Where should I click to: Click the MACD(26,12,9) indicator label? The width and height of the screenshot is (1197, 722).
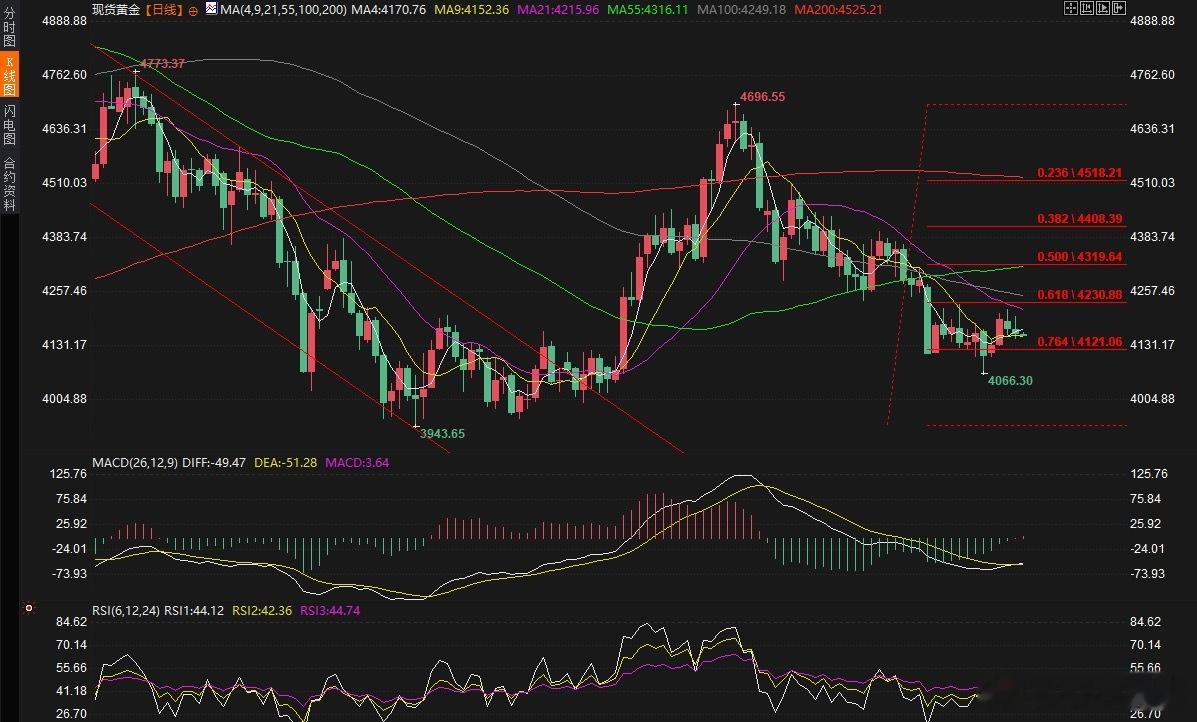coord(135,463)
